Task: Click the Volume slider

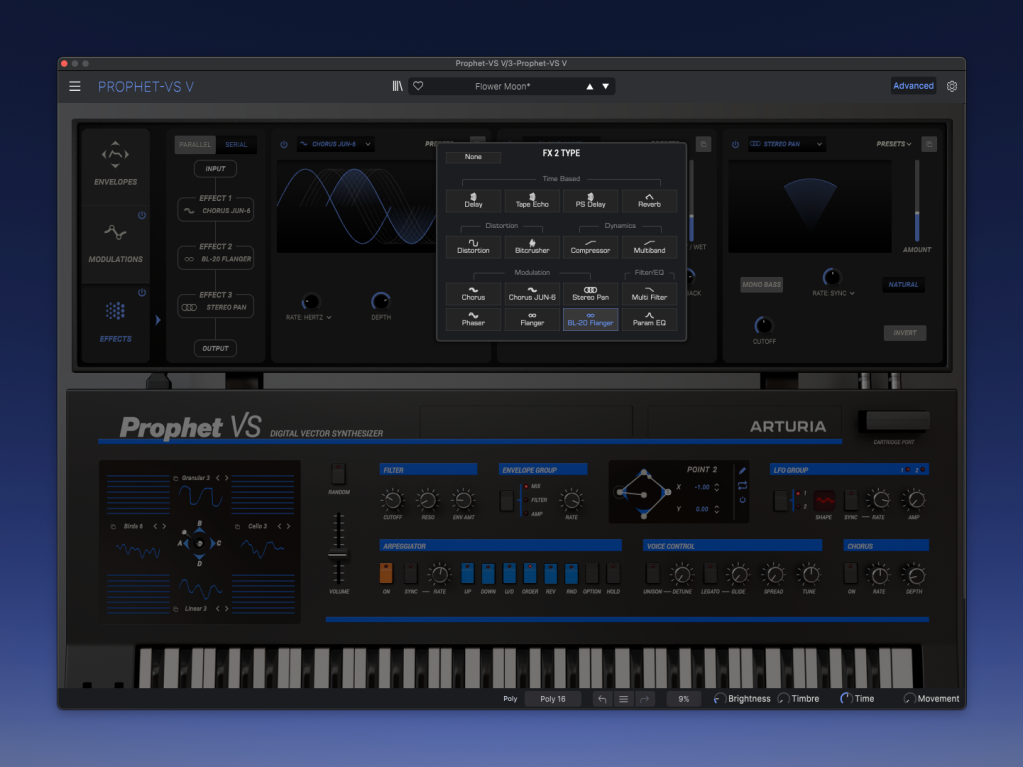Action: [x=339, y=553]
